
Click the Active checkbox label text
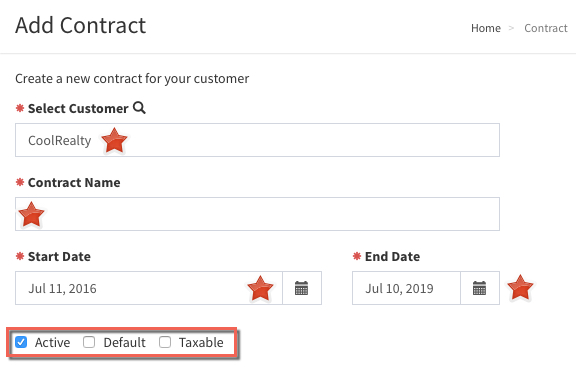click(53, 342)
